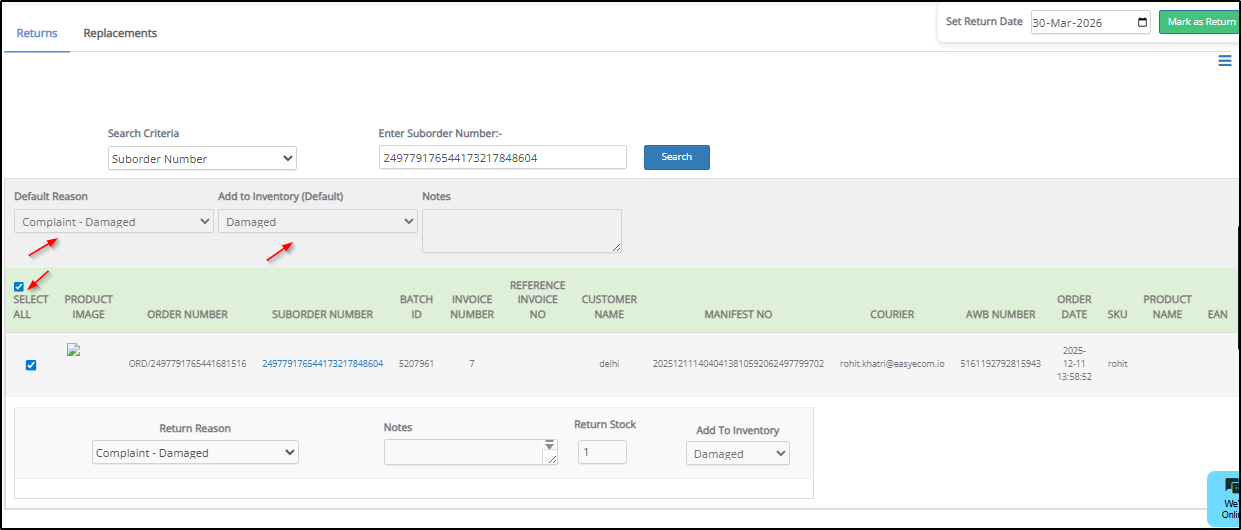Open suborder number 249779176544173217848604 link
This screenshot has width=1241, height=530.
pos(322,364)
